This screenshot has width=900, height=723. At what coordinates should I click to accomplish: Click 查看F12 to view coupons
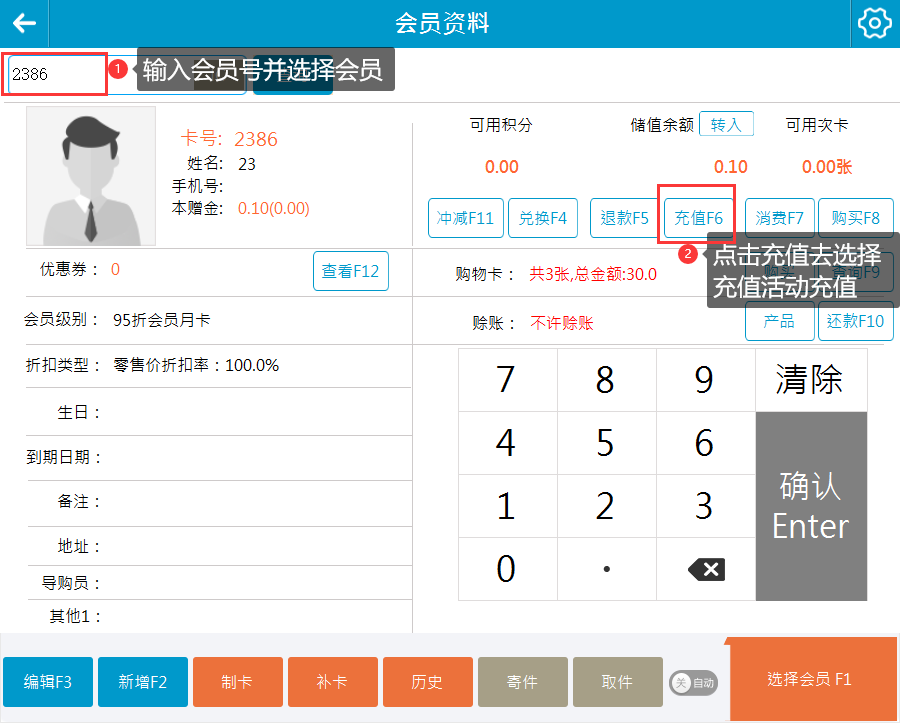tap(350, 271)
